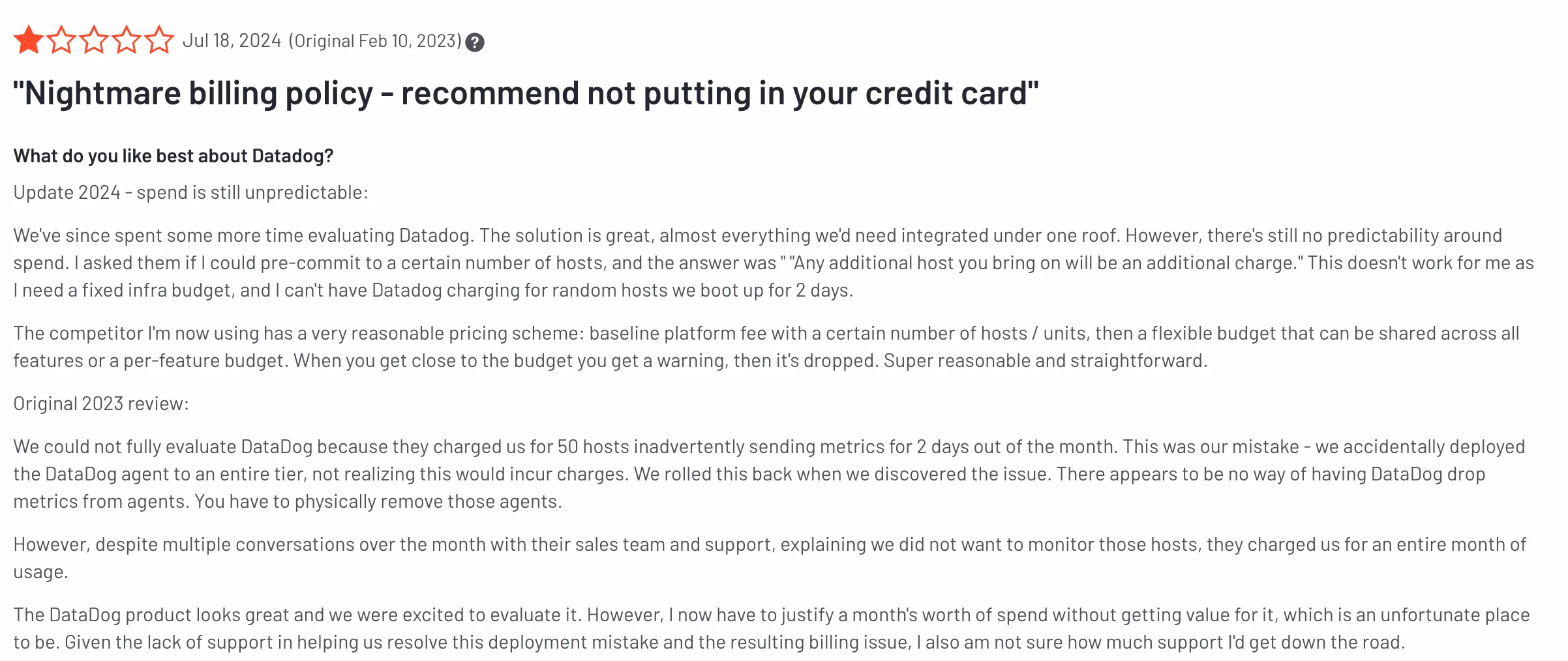
Task: Open the question mark help icon
Action: click(475, 42)
